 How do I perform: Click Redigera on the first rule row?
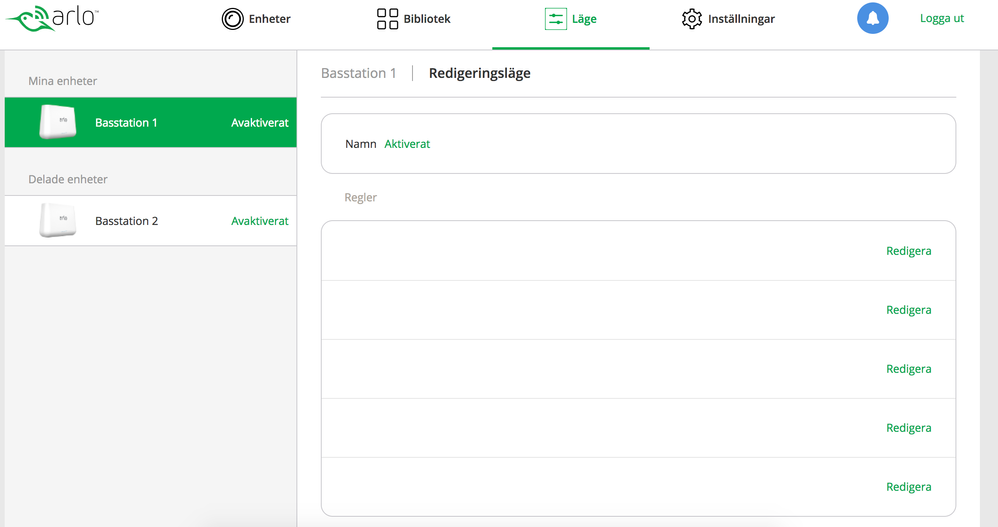coord(908,251)
